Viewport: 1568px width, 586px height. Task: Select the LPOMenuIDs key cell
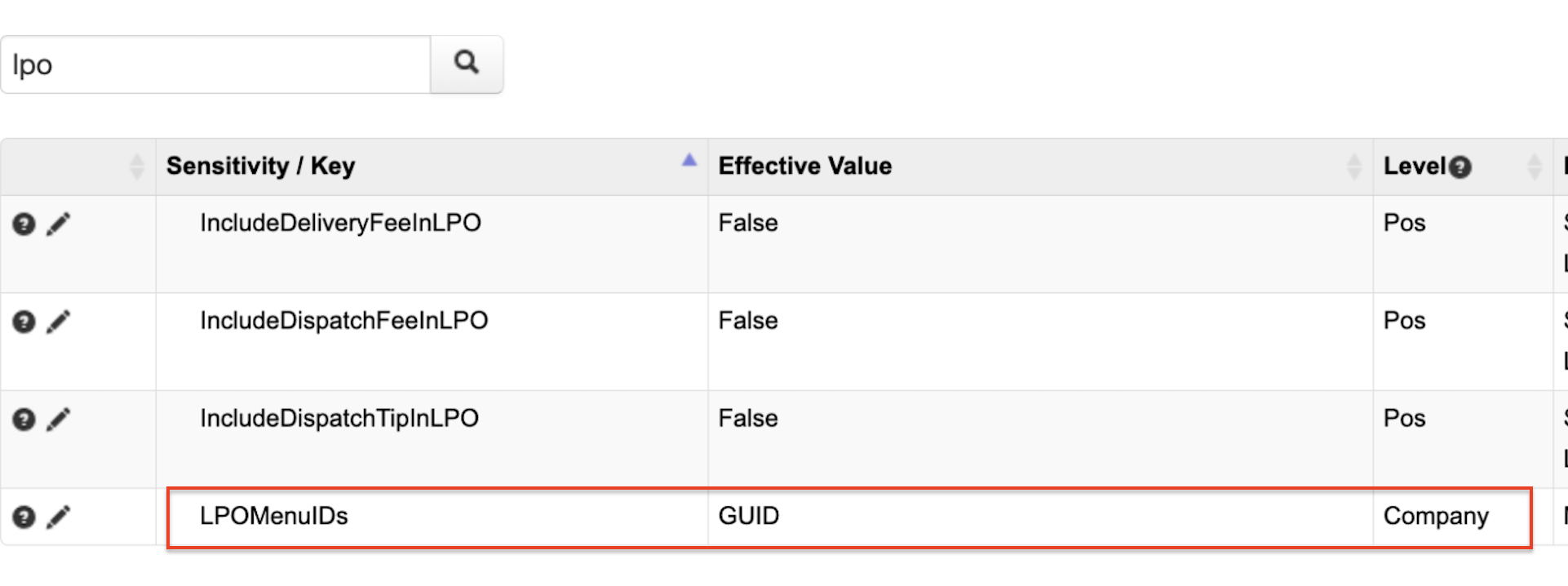point(274,516)
